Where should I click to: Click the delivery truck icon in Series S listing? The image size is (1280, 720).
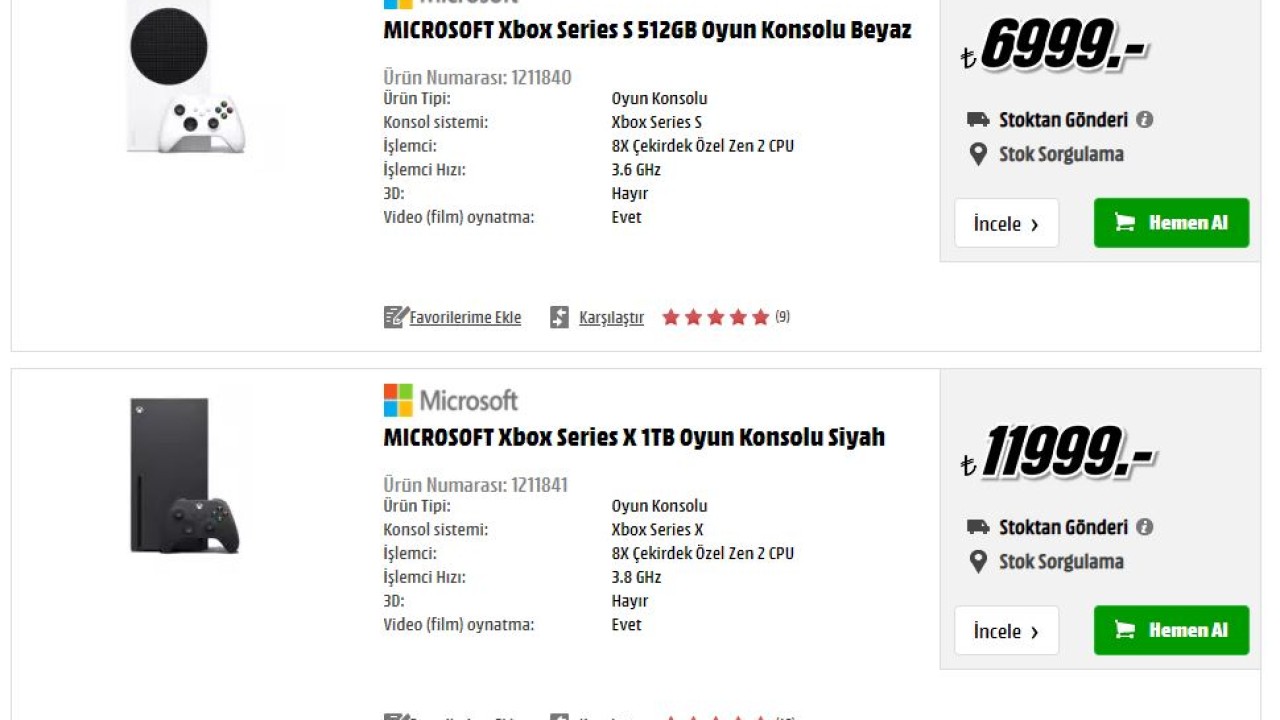[978, 119]
